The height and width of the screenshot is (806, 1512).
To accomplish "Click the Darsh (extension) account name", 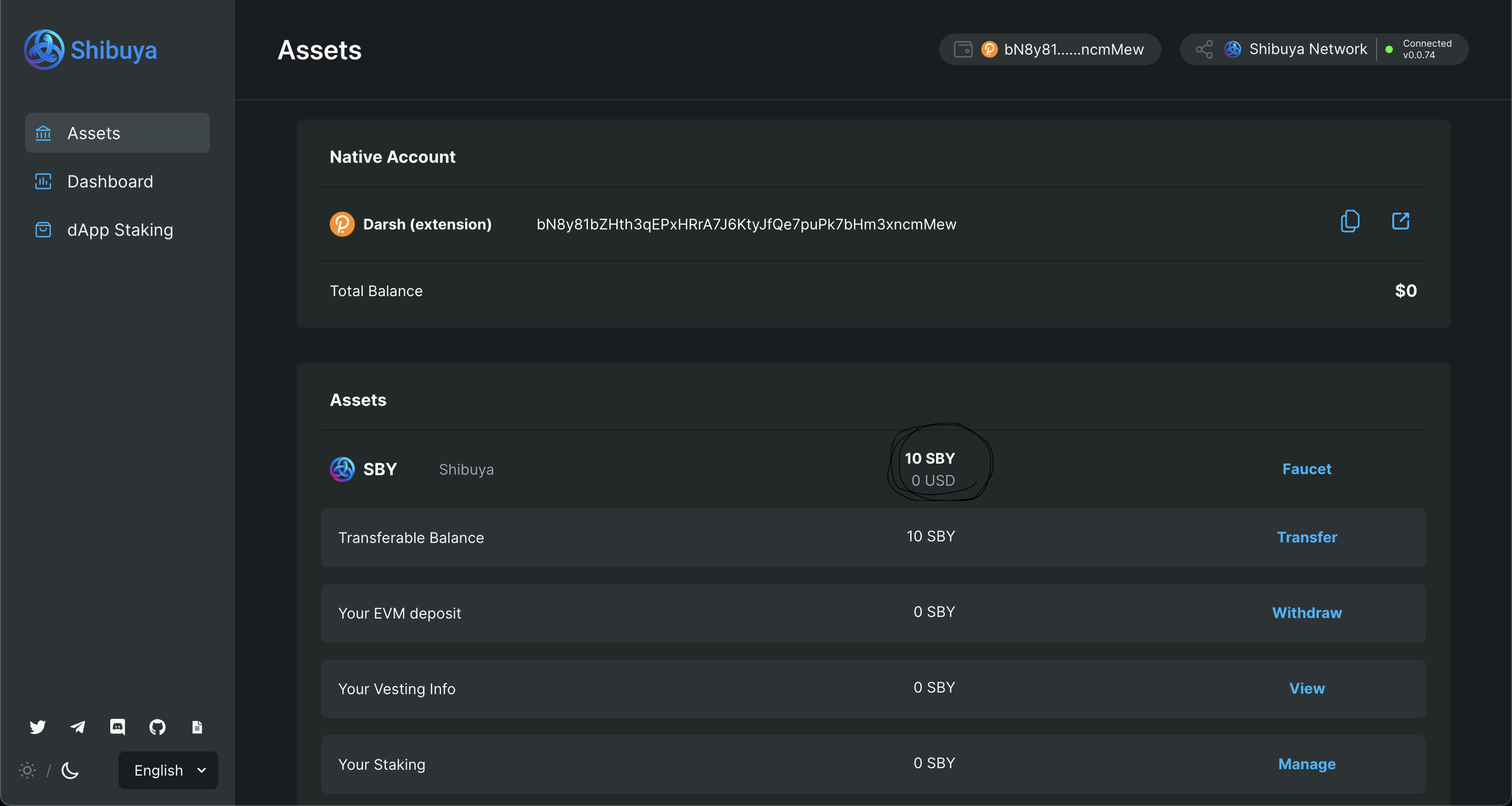I will (x=427, y=224).
